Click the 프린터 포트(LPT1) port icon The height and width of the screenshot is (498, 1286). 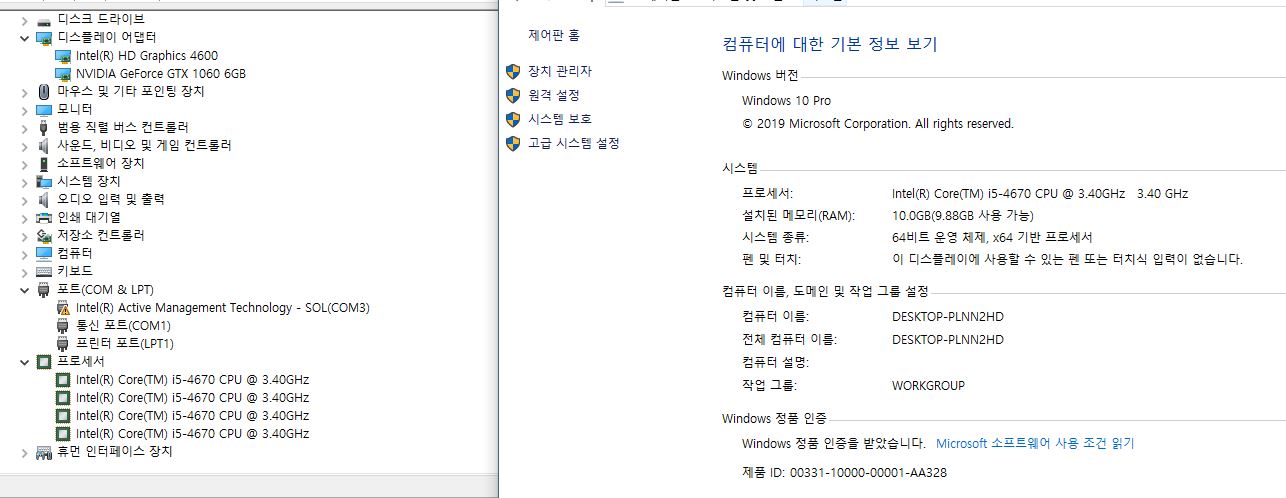click(x=63, y=343)
